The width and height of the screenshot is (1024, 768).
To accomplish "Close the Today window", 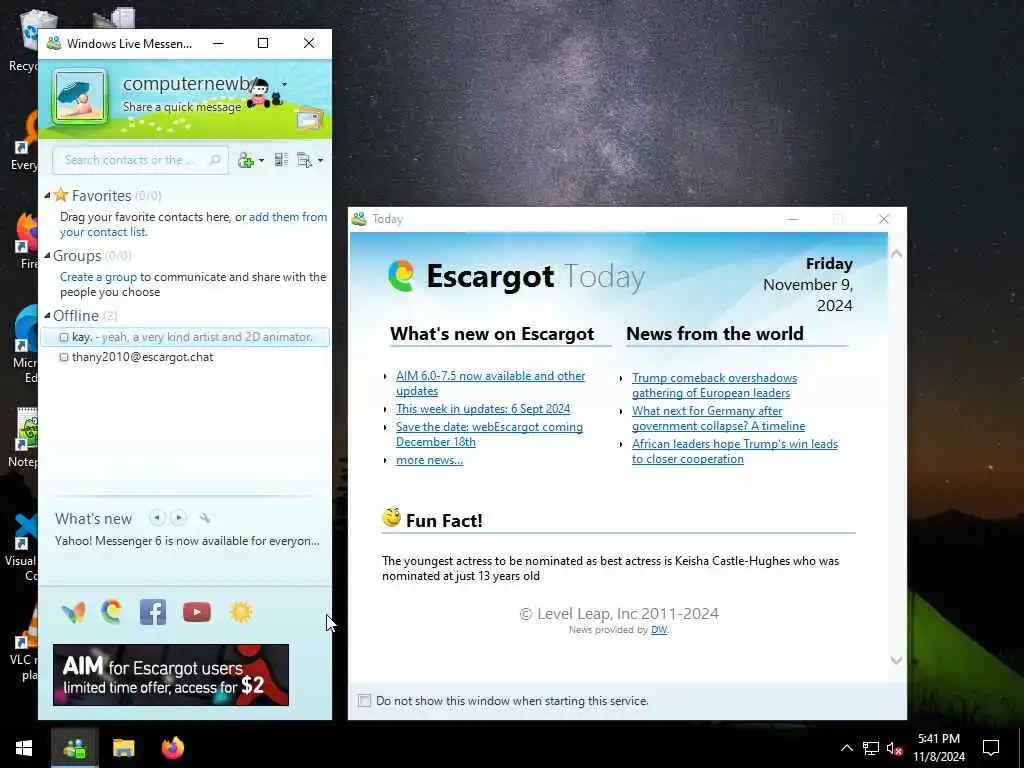I will 884,219.
